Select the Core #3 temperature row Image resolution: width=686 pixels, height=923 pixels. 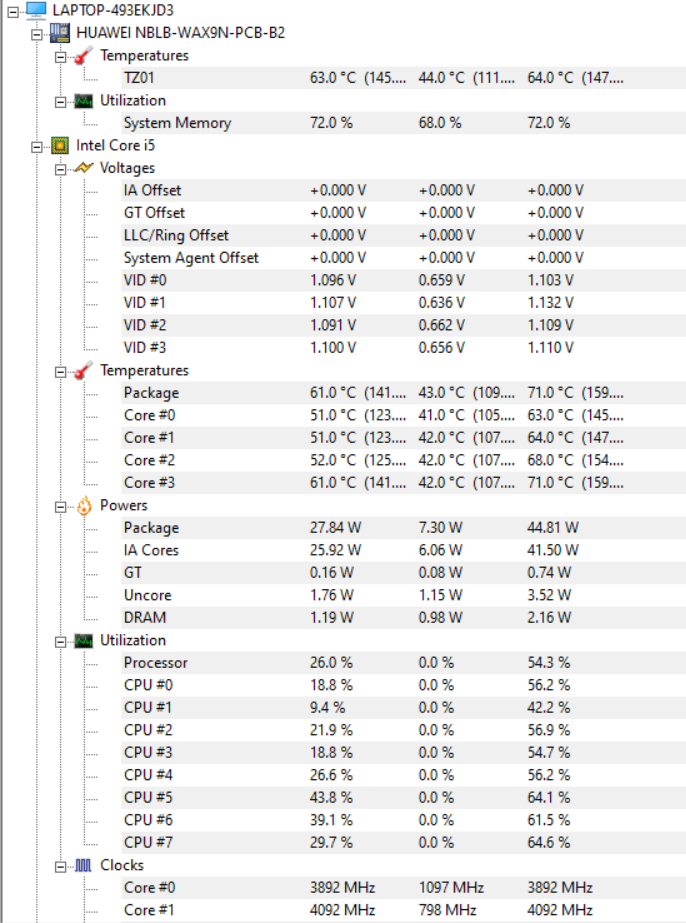click(x=403, y=483)
